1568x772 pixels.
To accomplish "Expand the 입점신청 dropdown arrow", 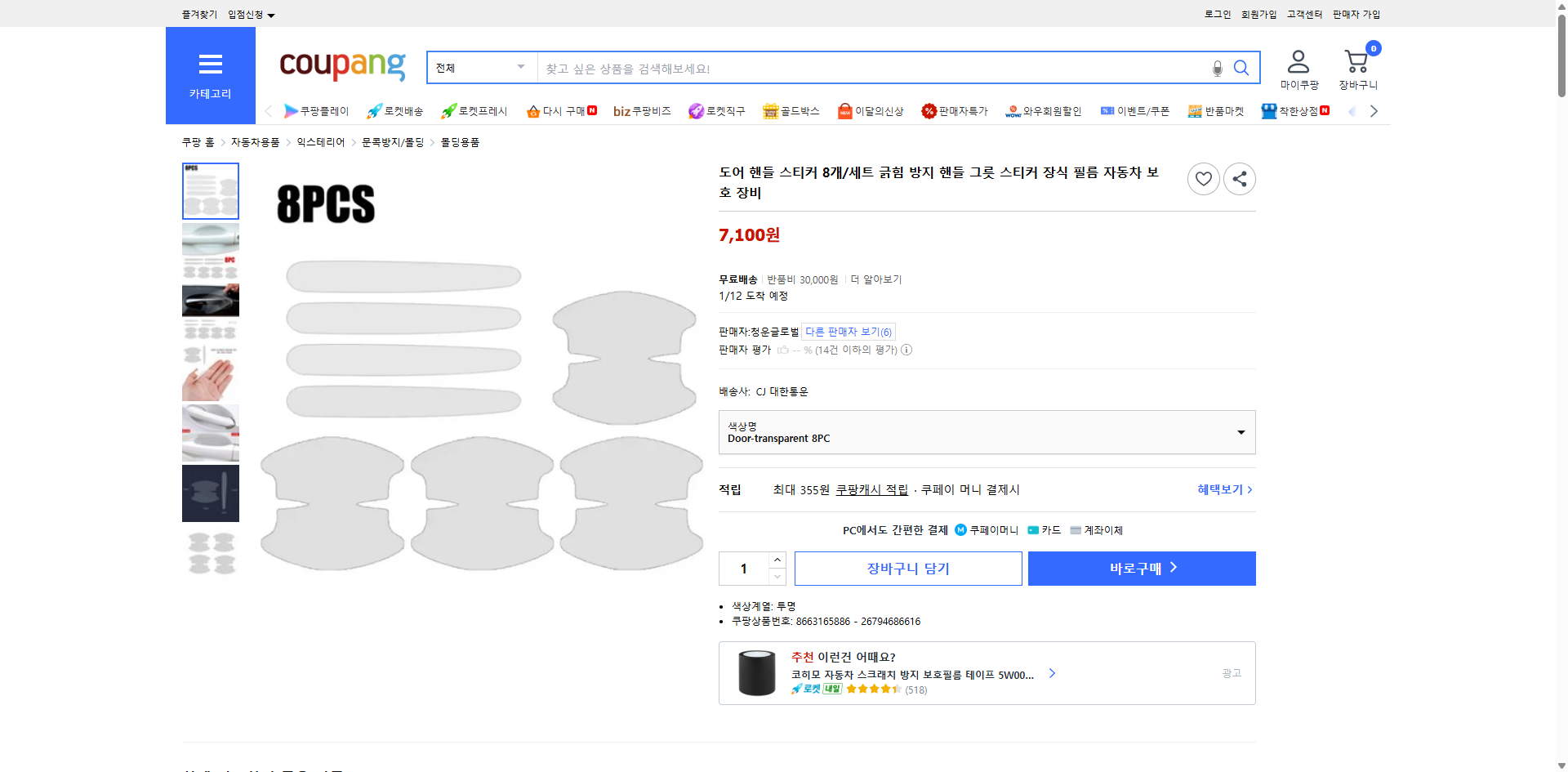I will [x=272, y=14].
